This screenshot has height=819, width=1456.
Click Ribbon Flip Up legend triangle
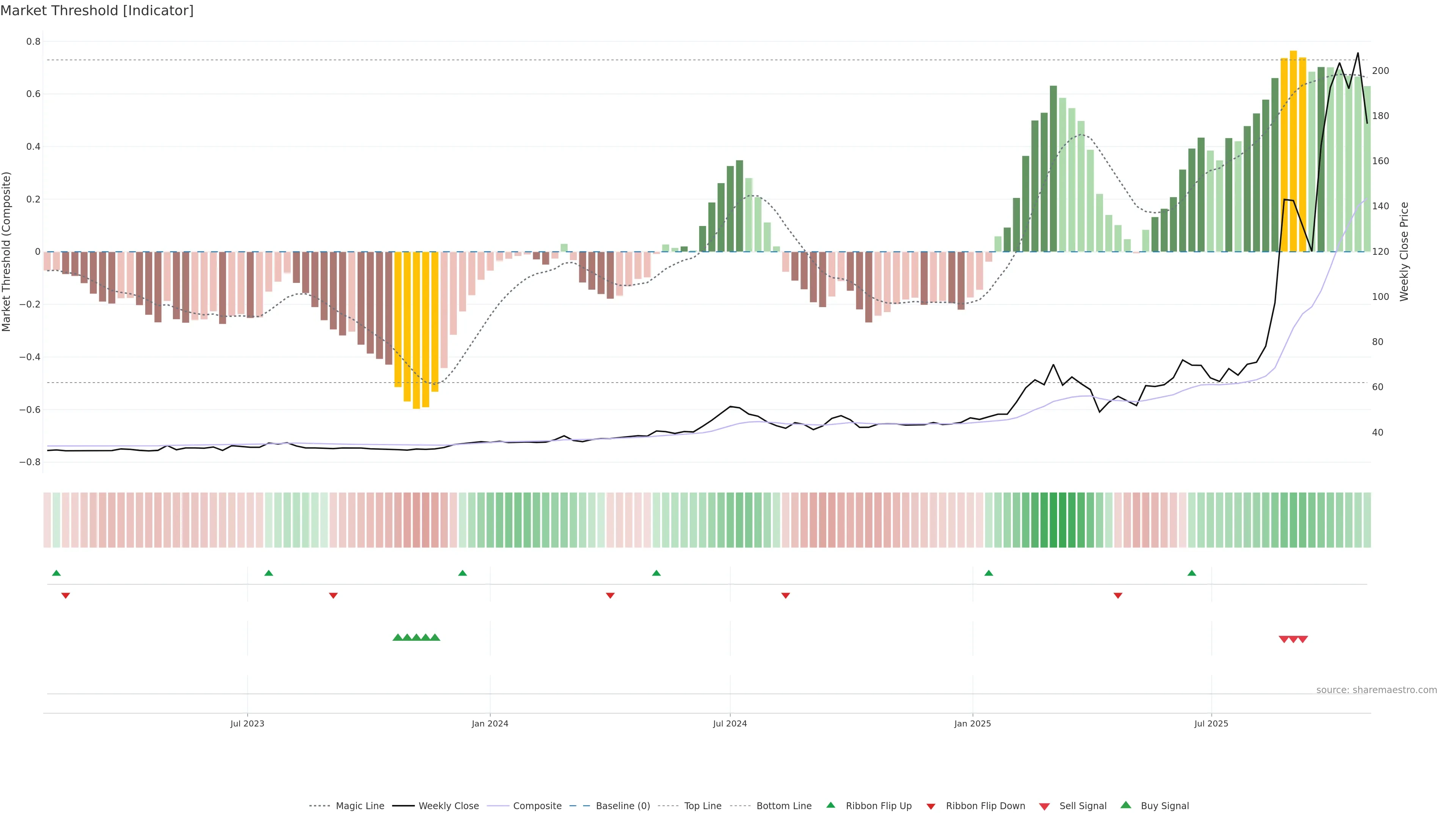[830, 805]
